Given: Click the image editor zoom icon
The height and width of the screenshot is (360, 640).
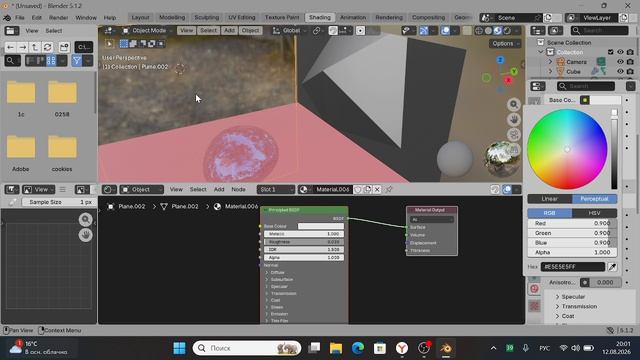Looking at the screenshot, I should click(x=85, y=220).
